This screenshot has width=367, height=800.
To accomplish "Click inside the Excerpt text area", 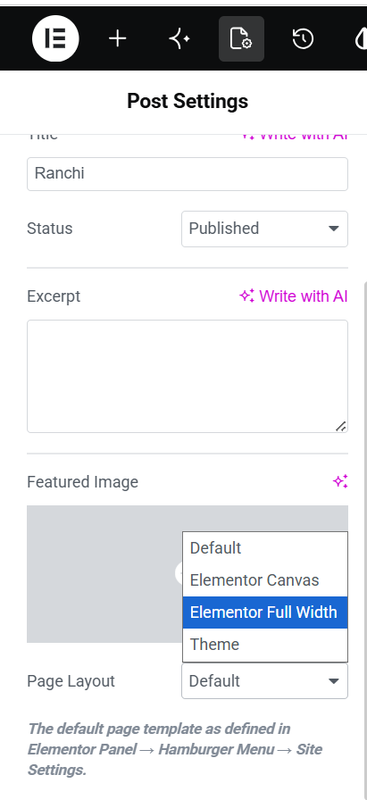I will [x=187, y=376].
